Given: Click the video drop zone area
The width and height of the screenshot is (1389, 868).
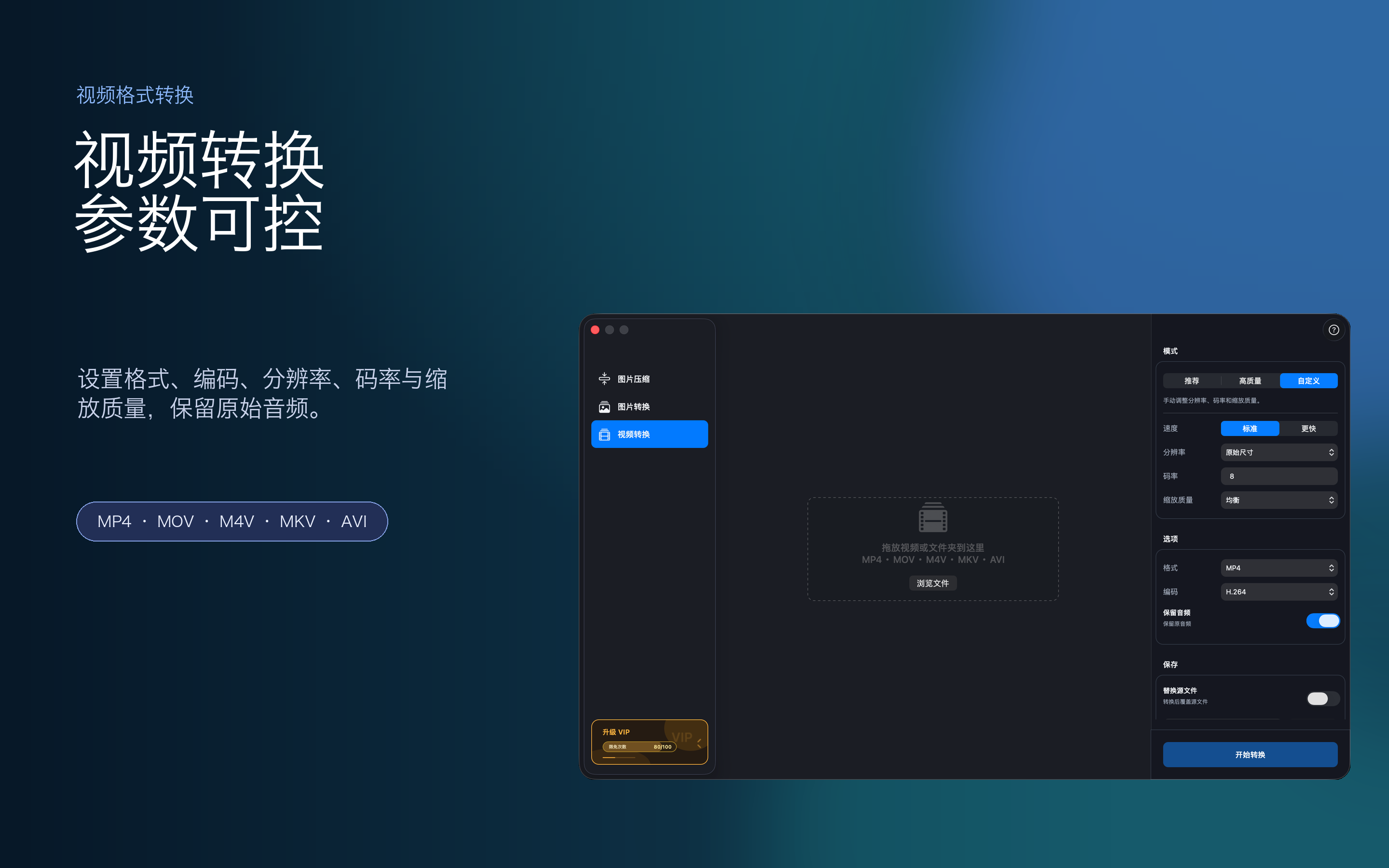Looking at the screenshot, I should (x=933, y=549).
